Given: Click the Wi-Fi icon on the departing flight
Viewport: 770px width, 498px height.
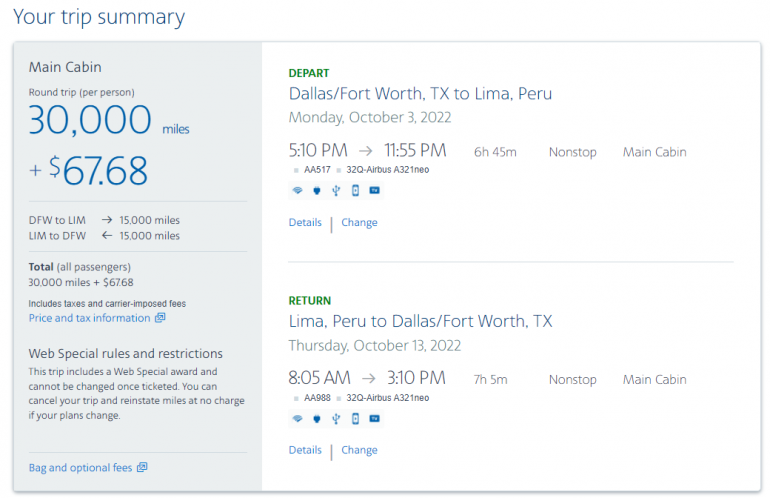Looking at the screenshot, I should (297, 190).
